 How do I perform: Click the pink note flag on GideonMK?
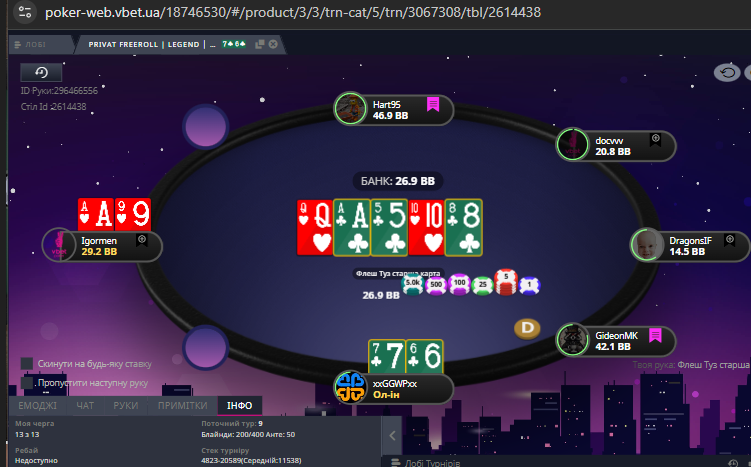(x=655, y=335)
